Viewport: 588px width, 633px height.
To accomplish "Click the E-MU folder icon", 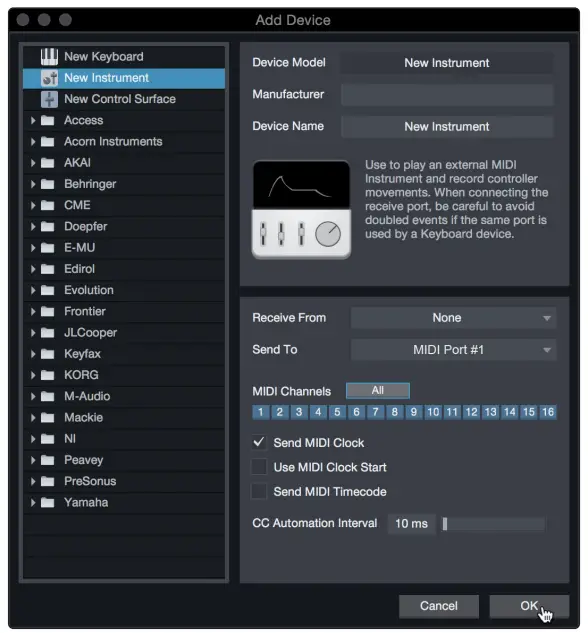I will (x=48, y=247).
